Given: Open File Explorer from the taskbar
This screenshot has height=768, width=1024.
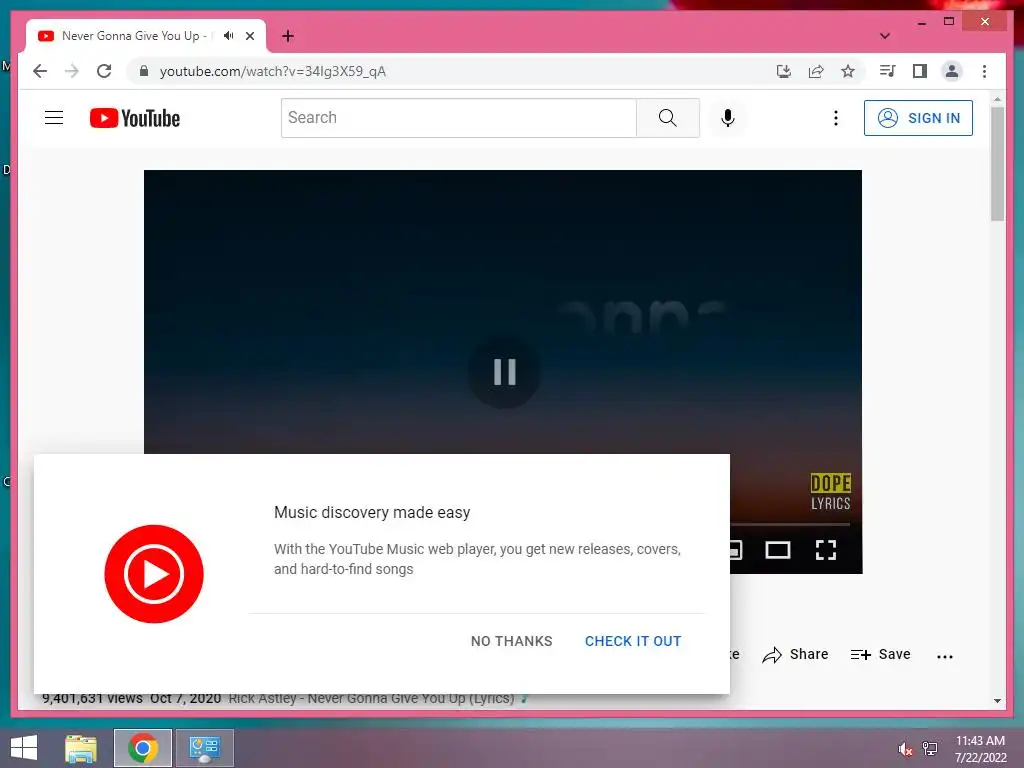Looking at the screenshot, I should (81, 748).
